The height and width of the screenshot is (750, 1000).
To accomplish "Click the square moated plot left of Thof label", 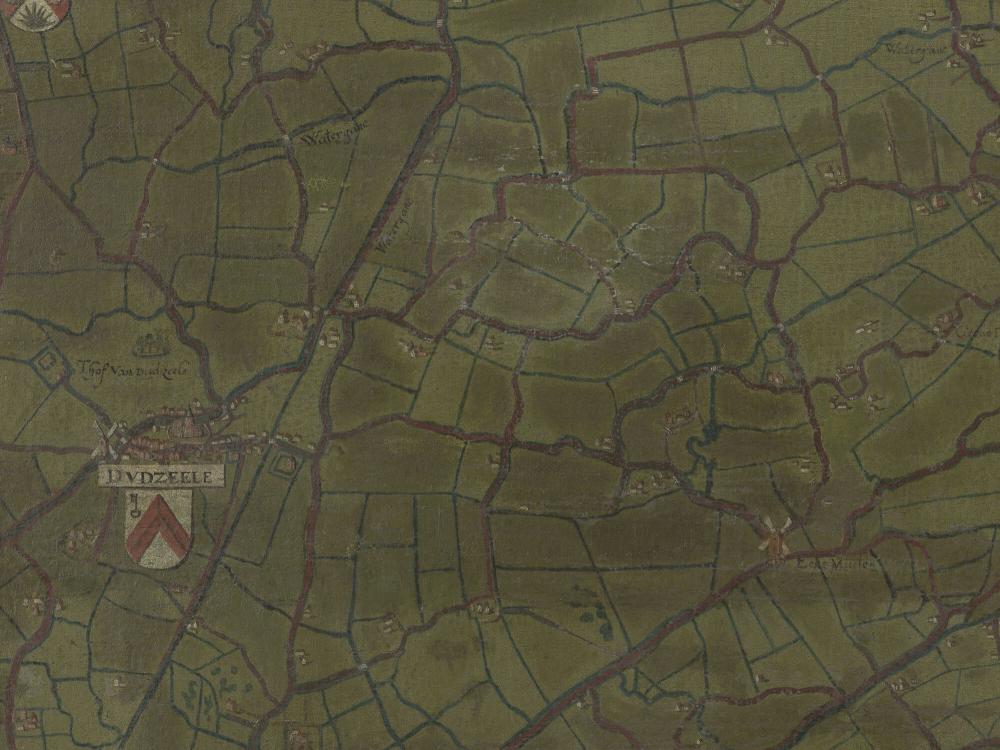I will tap(46, 362).
